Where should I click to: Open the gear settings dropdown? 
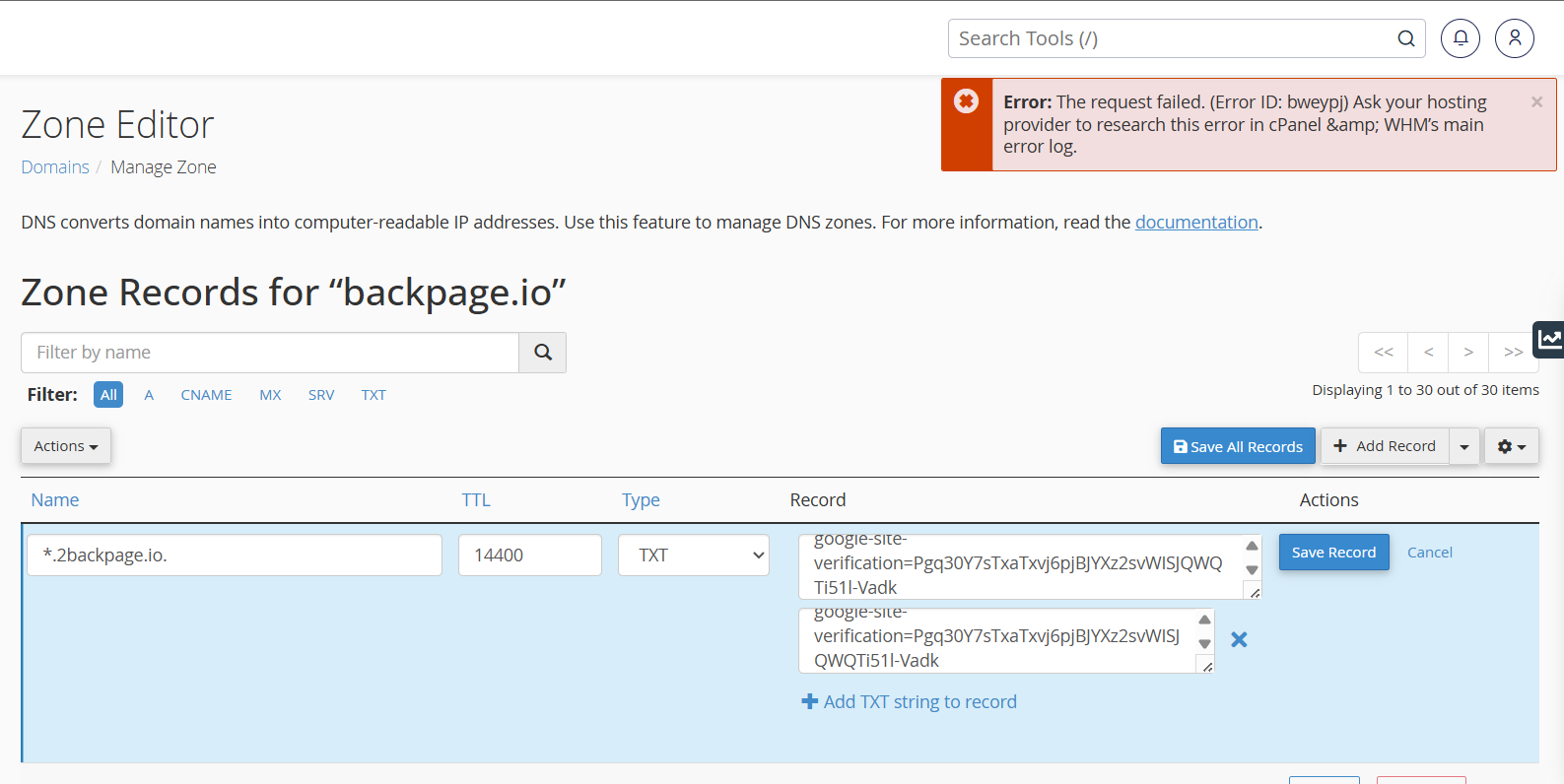(1512, 446)
